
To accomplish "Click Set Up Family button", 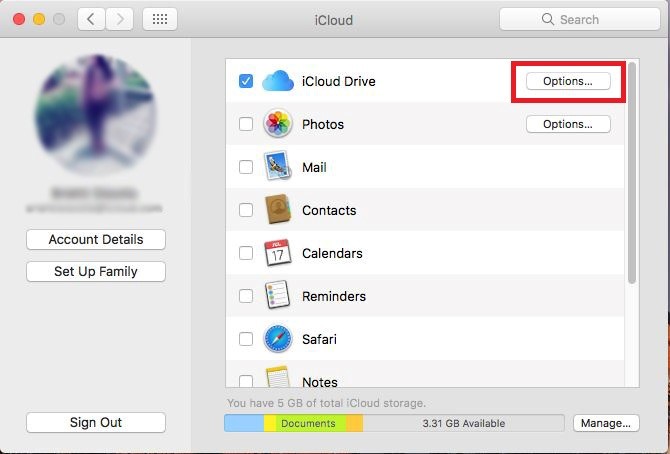I will pos(96,271).
